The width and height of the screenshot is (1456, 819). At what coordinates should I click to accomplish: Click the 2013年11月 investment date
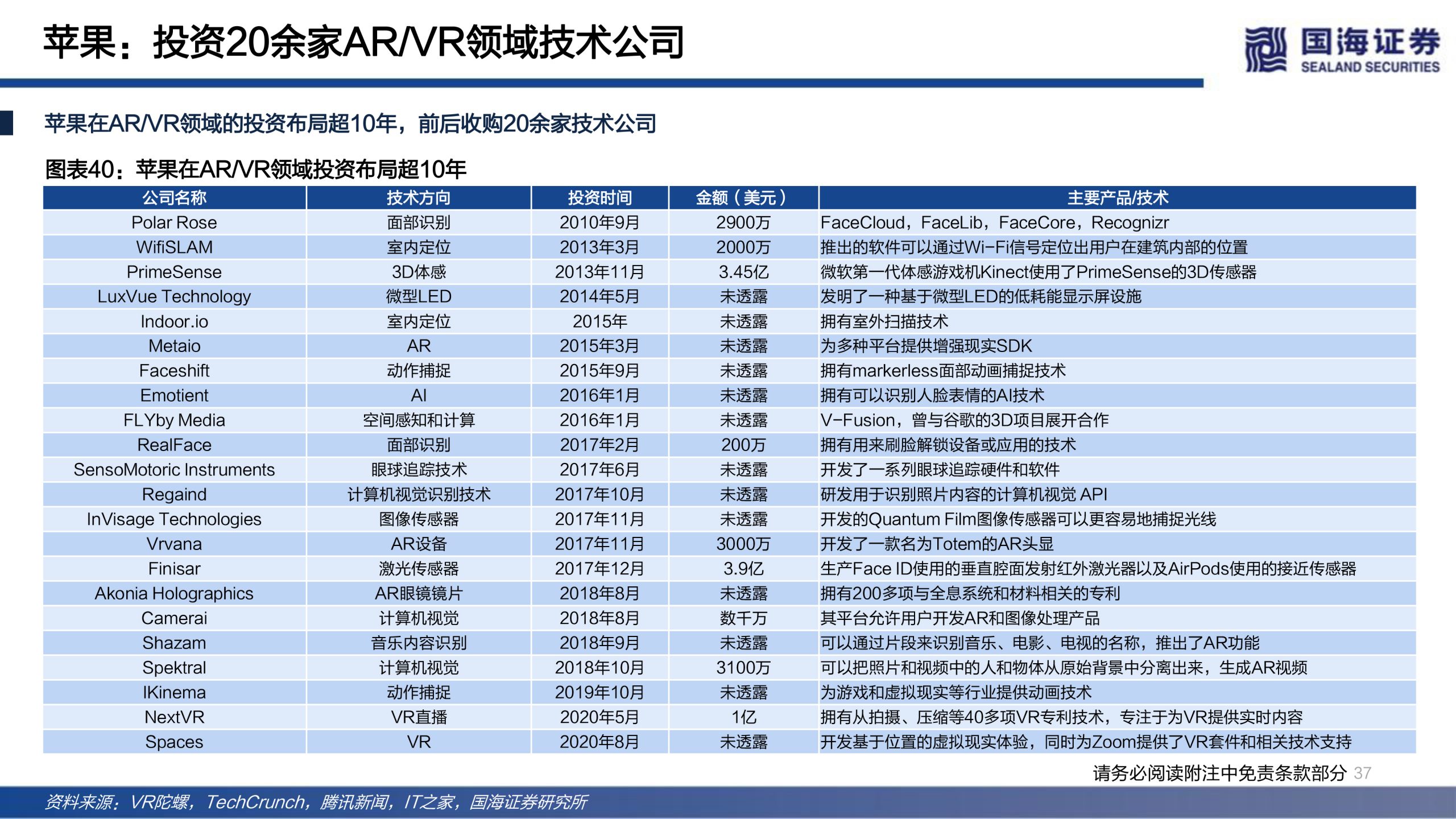599,272
